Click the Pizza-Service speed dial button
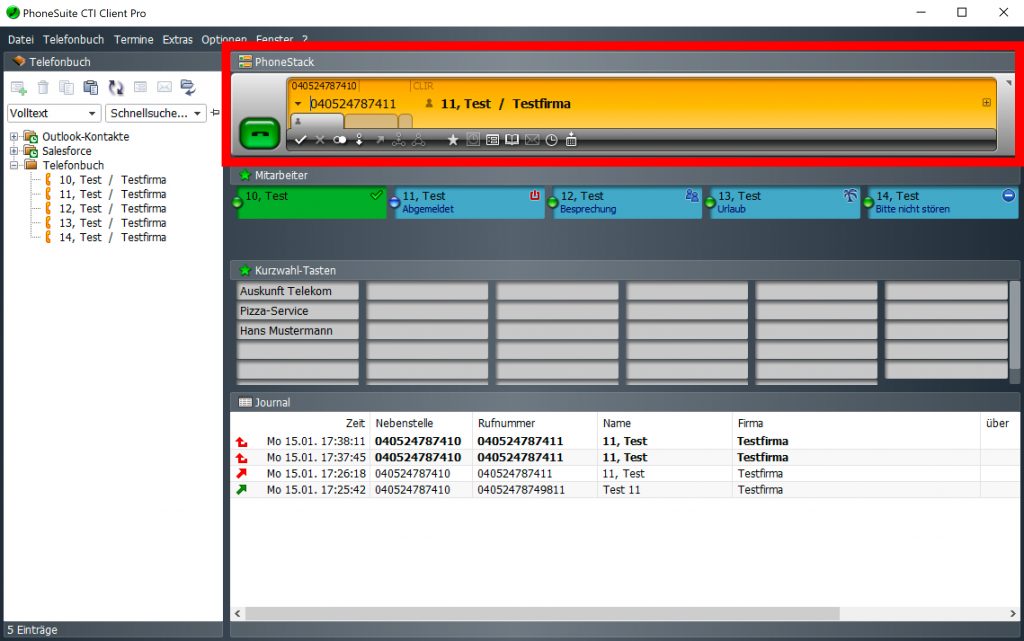Viewport: 1024px width, 641px height. [298, 311]
